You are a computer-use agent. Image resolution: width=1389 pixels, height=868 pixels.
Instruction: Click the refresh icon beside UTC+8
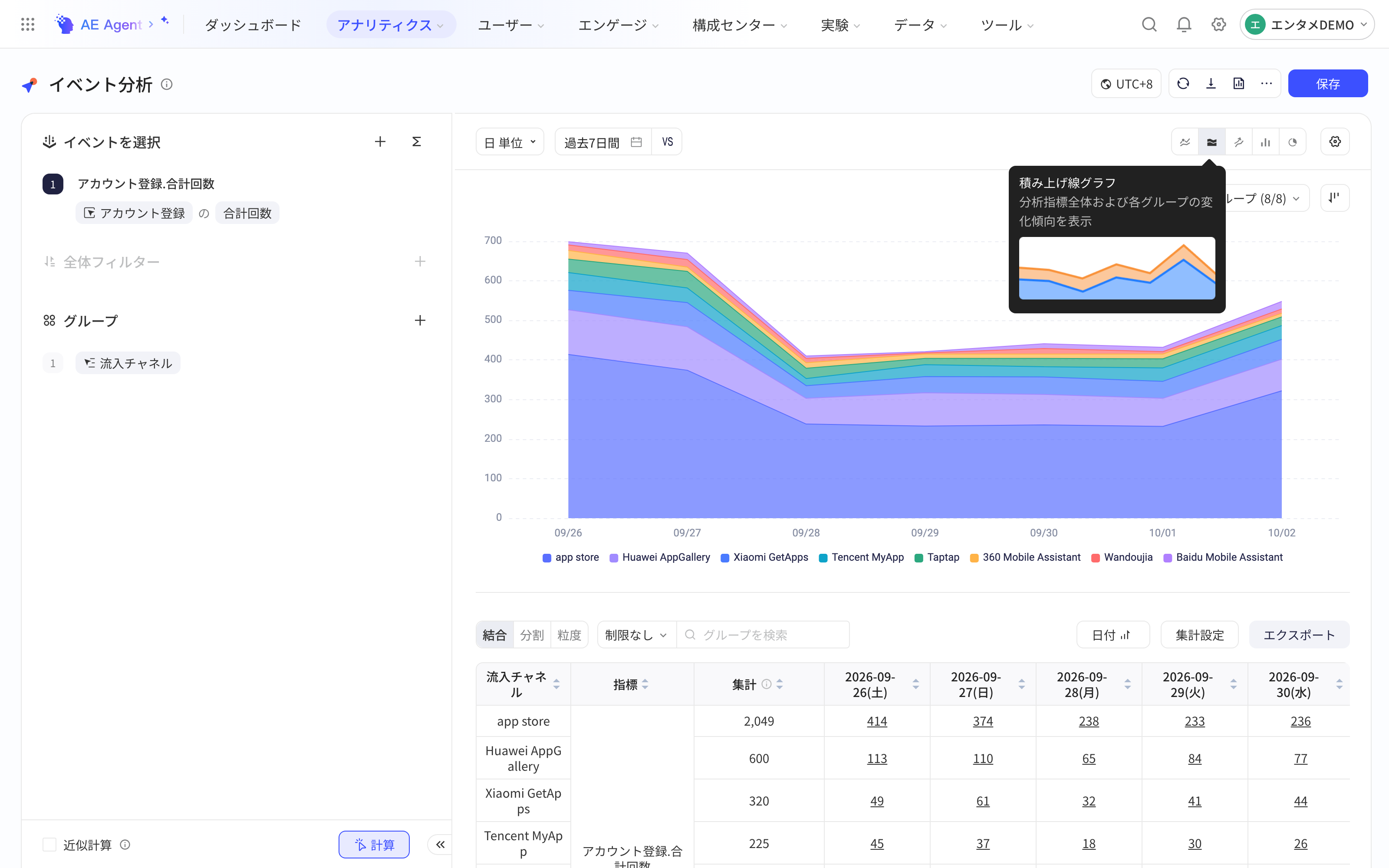point(1183,83)
